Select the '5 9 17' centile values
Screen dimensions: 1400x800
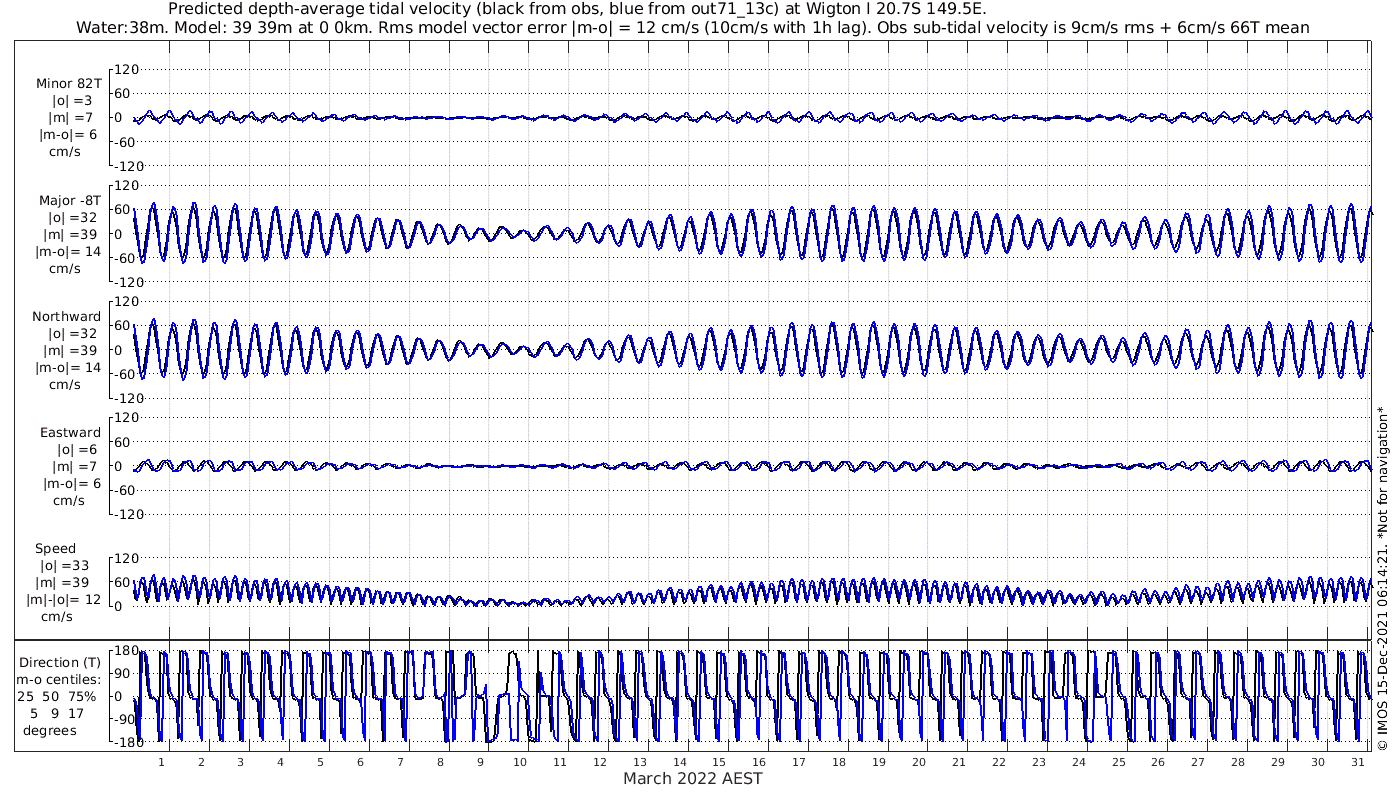coord(57,713)
